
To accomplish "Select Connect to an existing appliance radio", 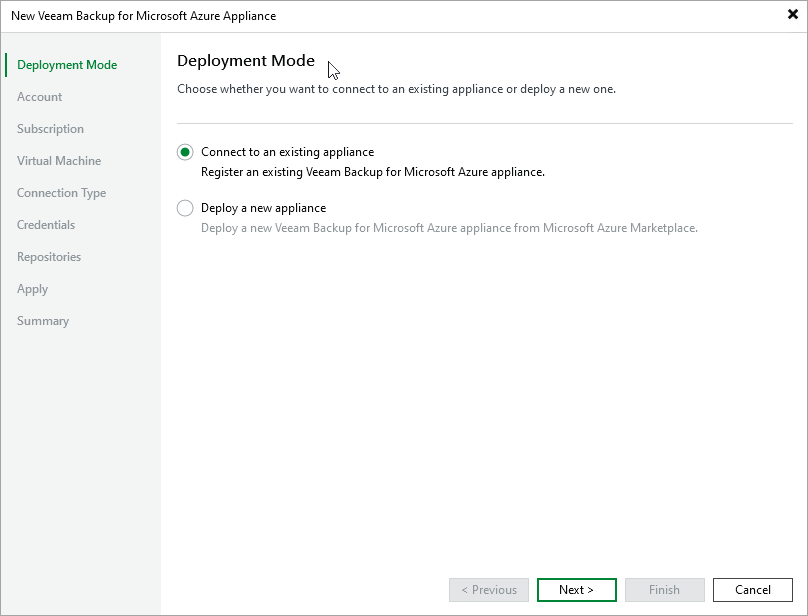I will (185, 152).
